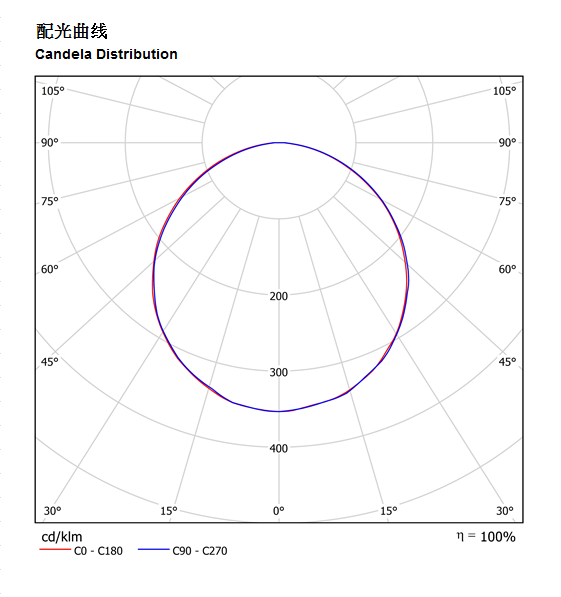Select the red C0 - C180 legend line
Viewport: 561px width, 597px height.
(x=55, y=549)
